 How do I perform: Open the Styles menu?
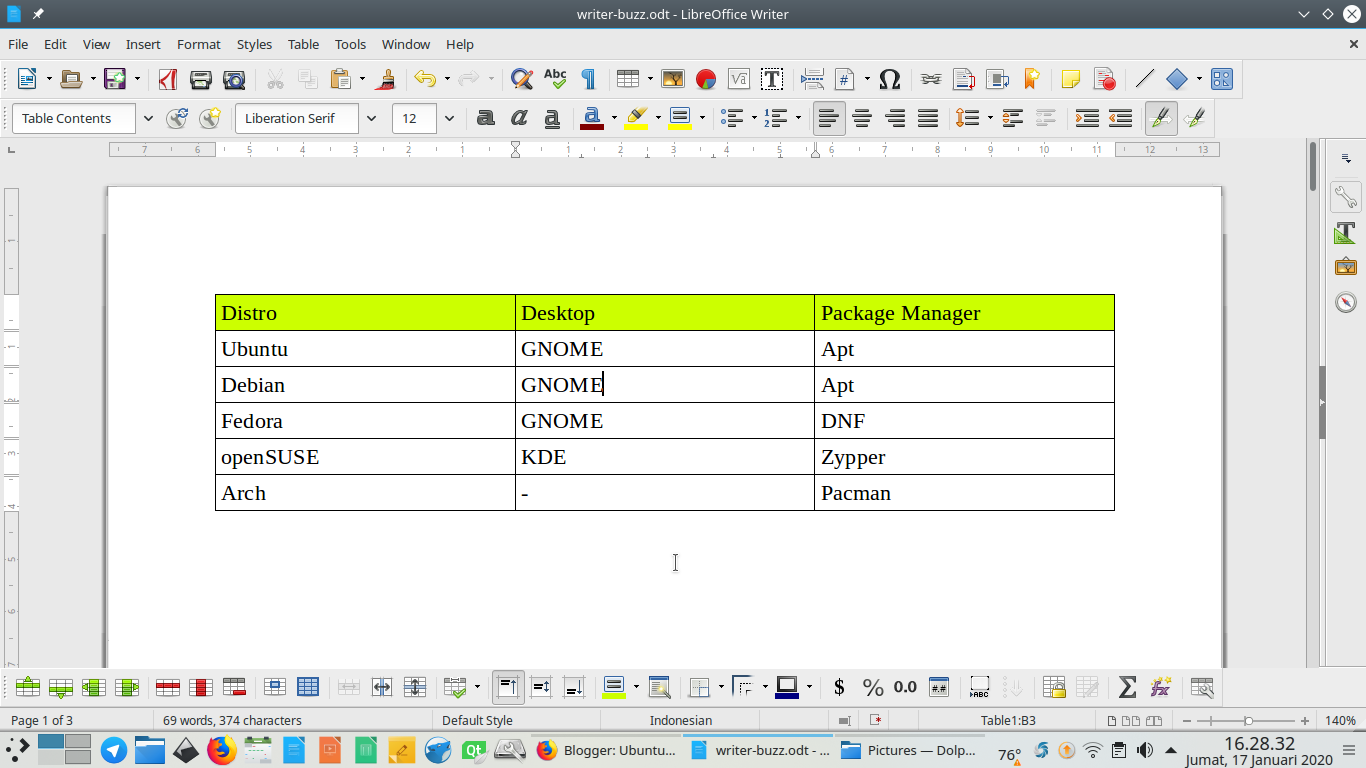(254, 44)
